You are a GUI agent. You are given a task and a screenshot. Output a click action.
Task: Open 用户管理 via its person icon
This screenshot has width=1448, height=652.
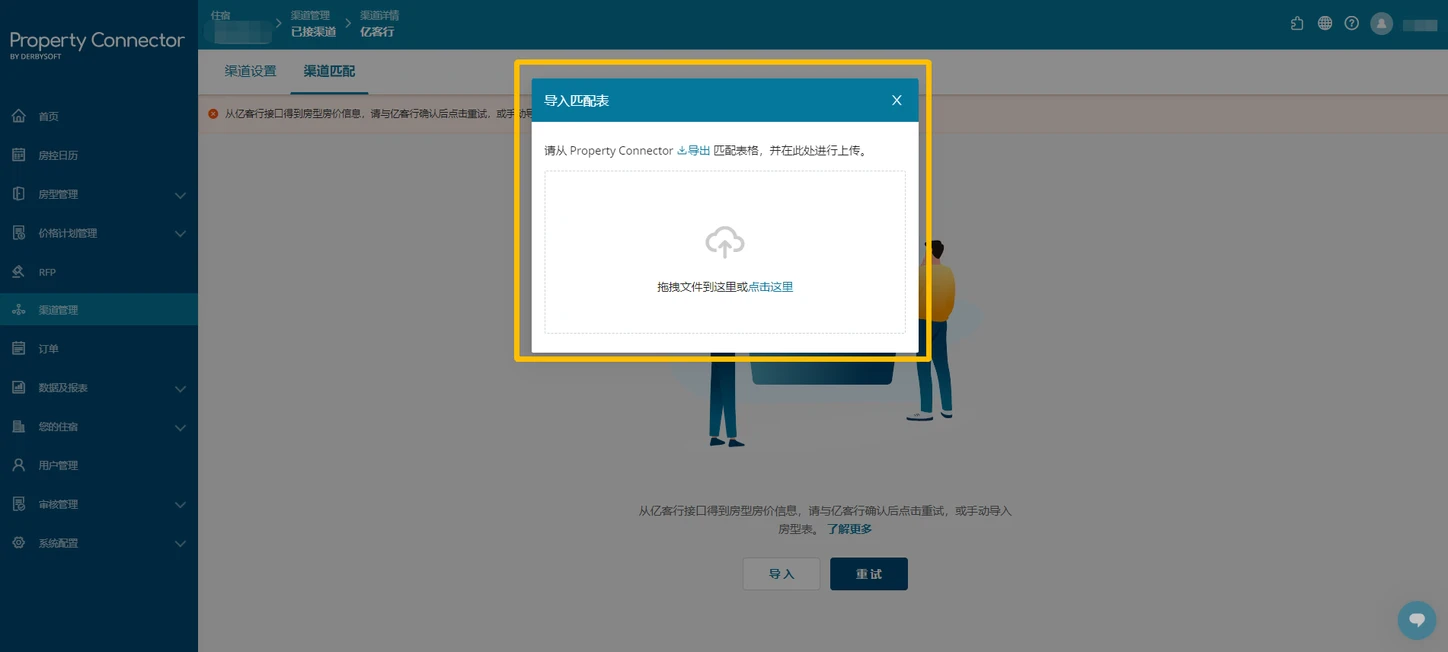tap(18, 465)
